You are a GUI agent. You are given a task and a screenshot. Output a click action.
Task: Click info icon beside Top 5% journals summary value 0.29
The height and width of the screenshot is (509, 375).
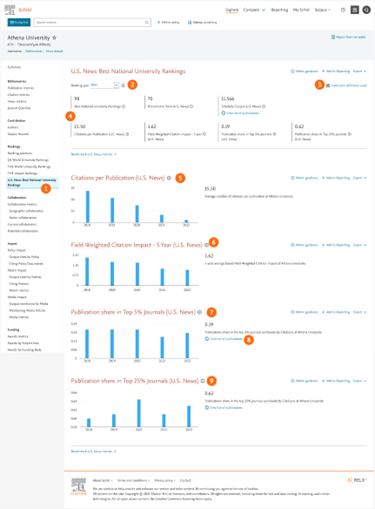(x=274, y=134)
